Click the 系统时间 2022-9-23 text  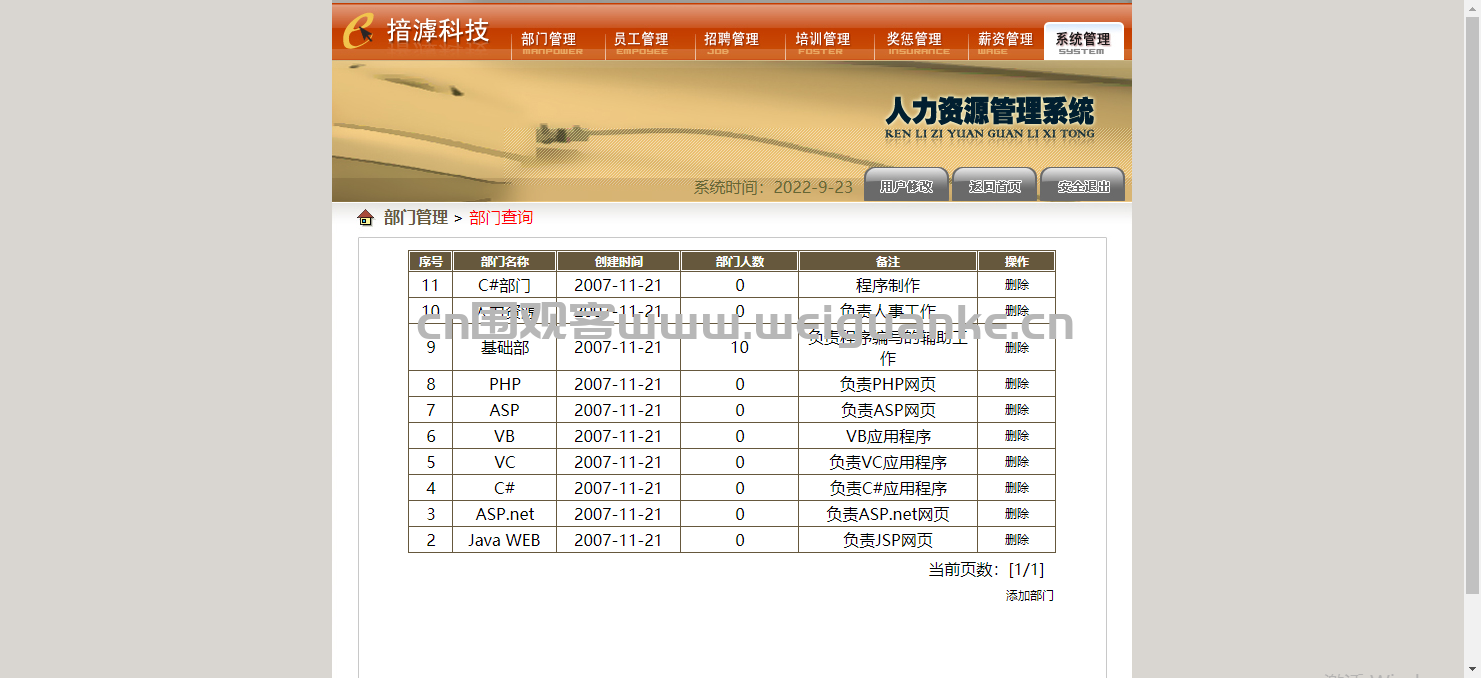pos(773,187)
